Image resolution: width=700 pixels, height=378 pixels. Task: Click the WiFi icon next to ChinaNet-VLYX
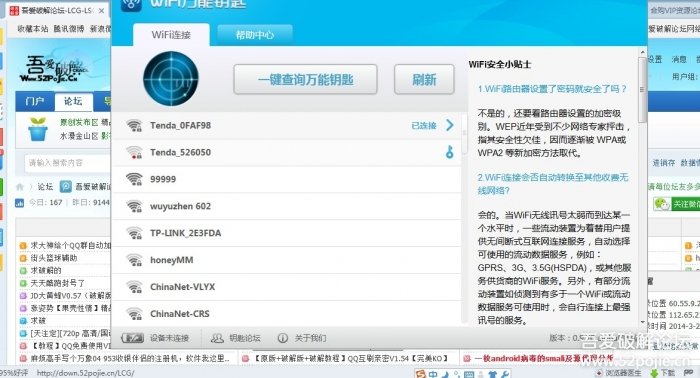[134, 287]
